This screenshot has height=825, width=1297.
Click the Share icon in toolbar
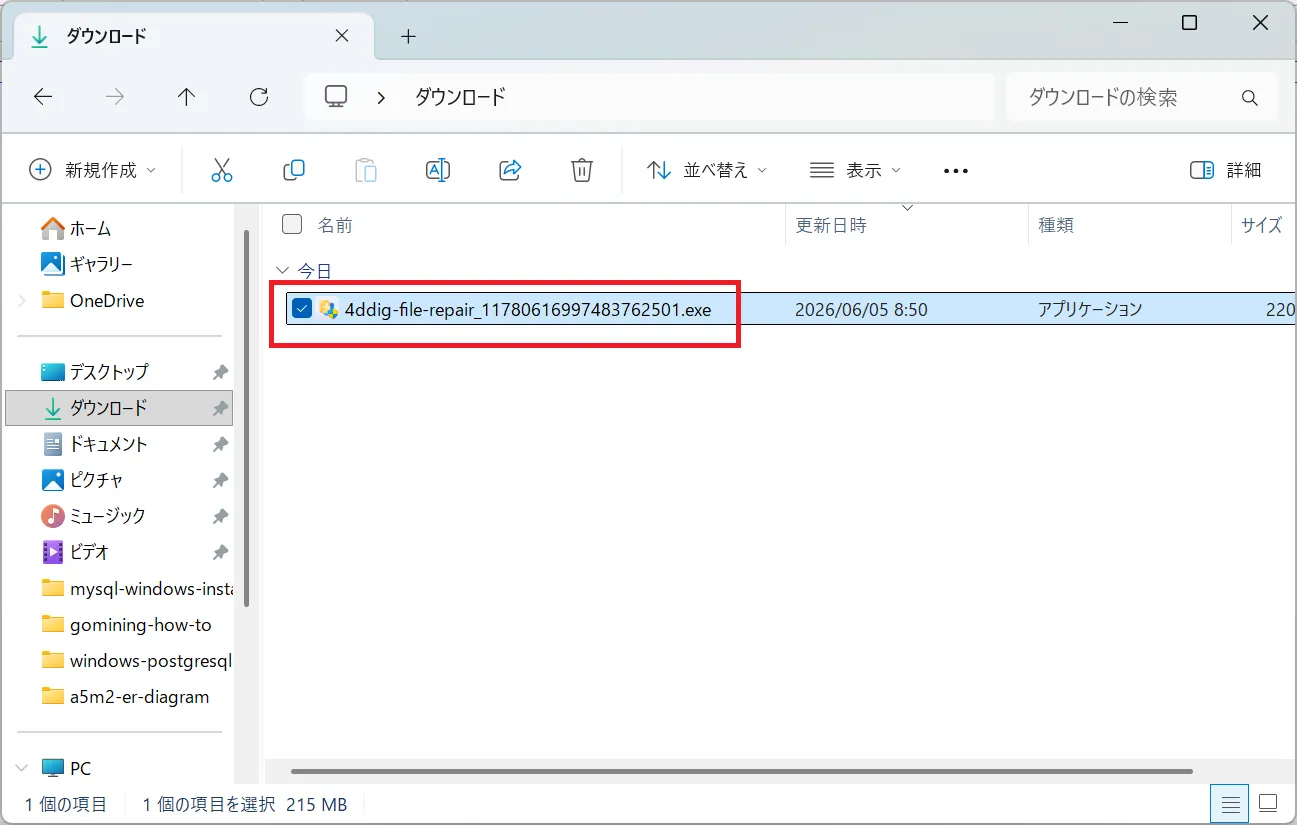click(510, 170)
